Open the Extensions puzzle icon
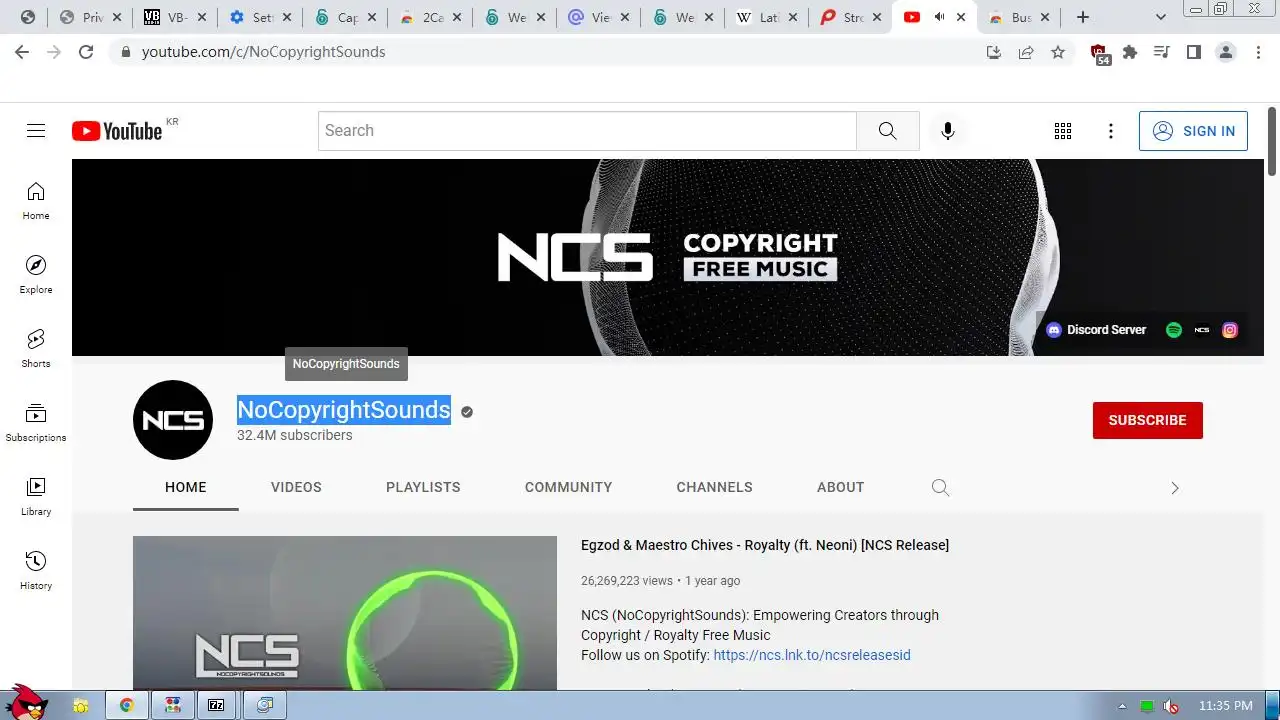1280x720 pixels. pos(1130,52)
